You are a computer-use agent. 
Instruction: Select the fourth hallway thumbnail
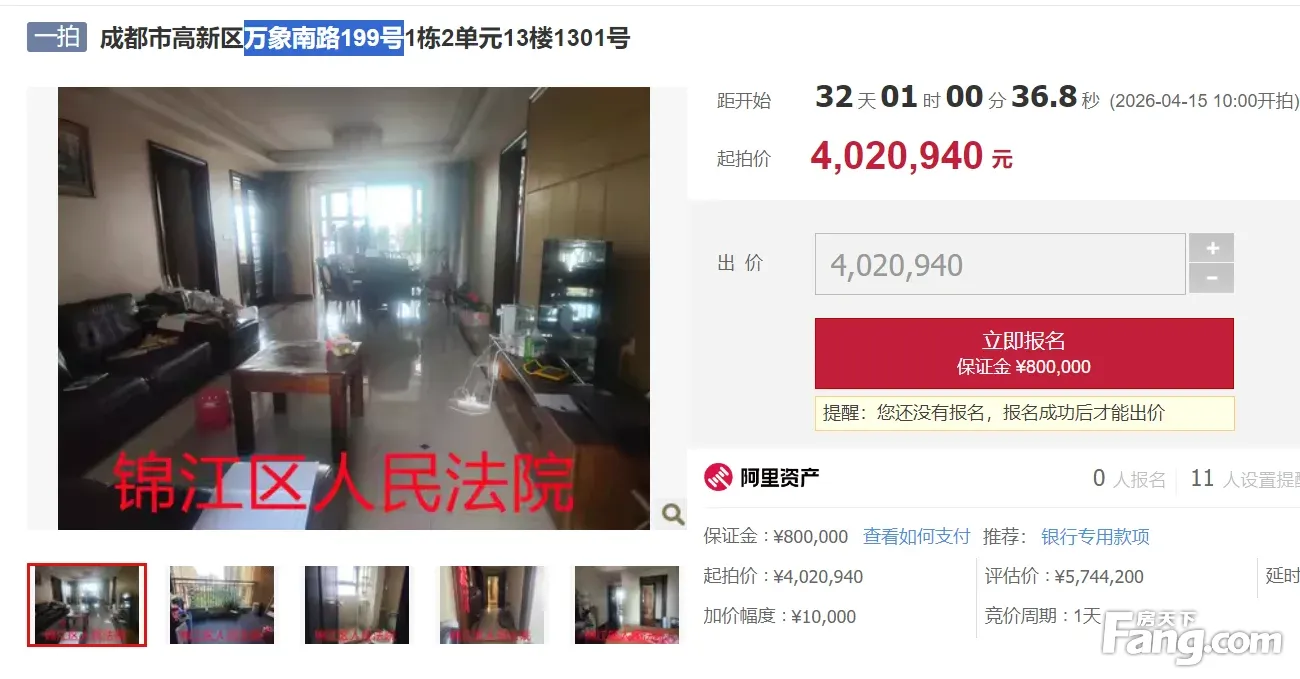(x=492, y=605)
